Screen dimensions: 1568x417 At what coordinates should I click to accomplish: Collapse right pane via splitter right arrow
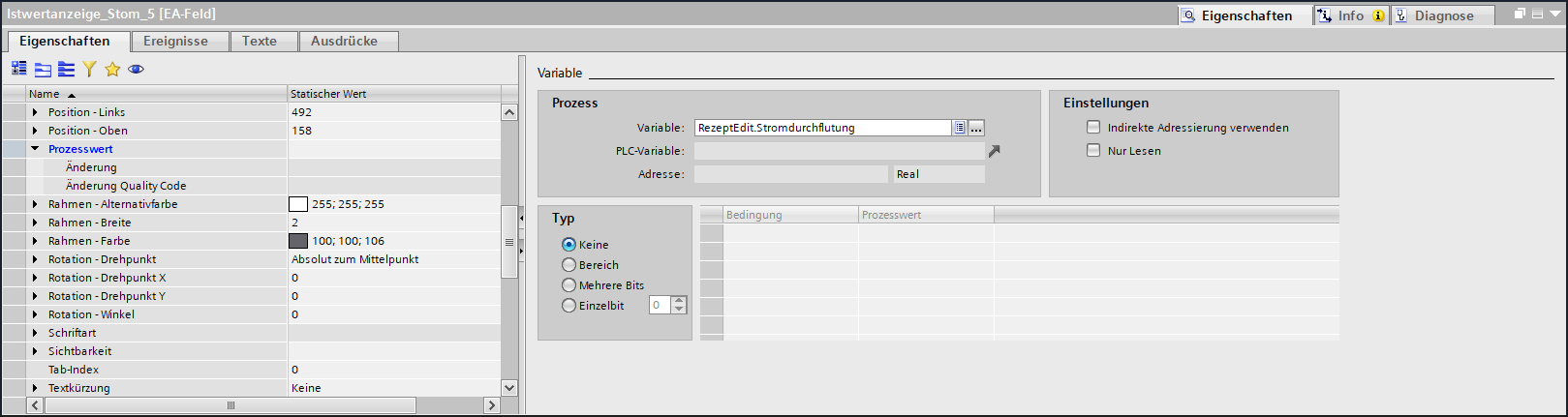pyautogui.click(x=521, y=252)
